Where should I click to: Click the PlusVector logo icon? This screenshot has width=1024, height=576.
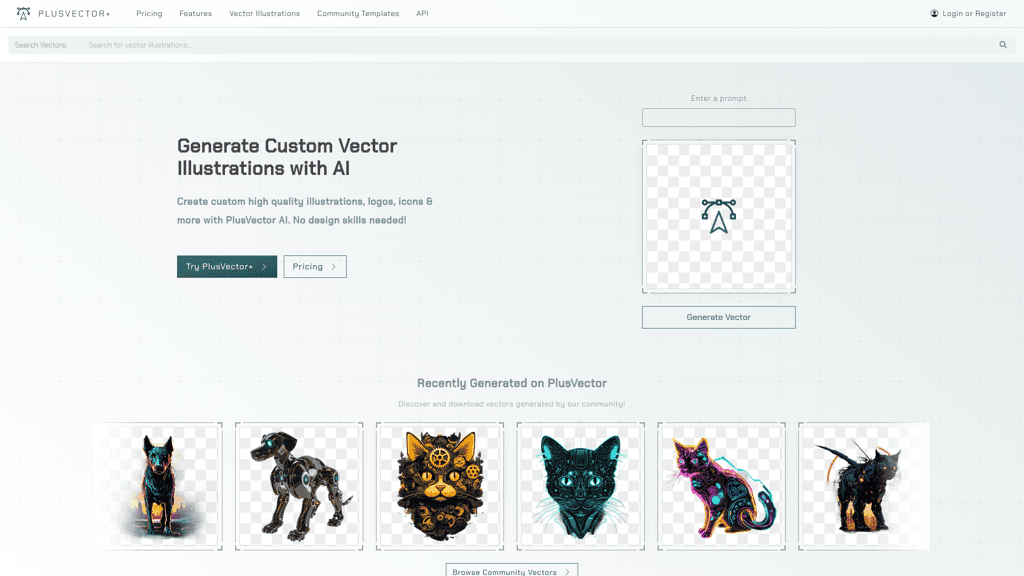pos(24,13)
